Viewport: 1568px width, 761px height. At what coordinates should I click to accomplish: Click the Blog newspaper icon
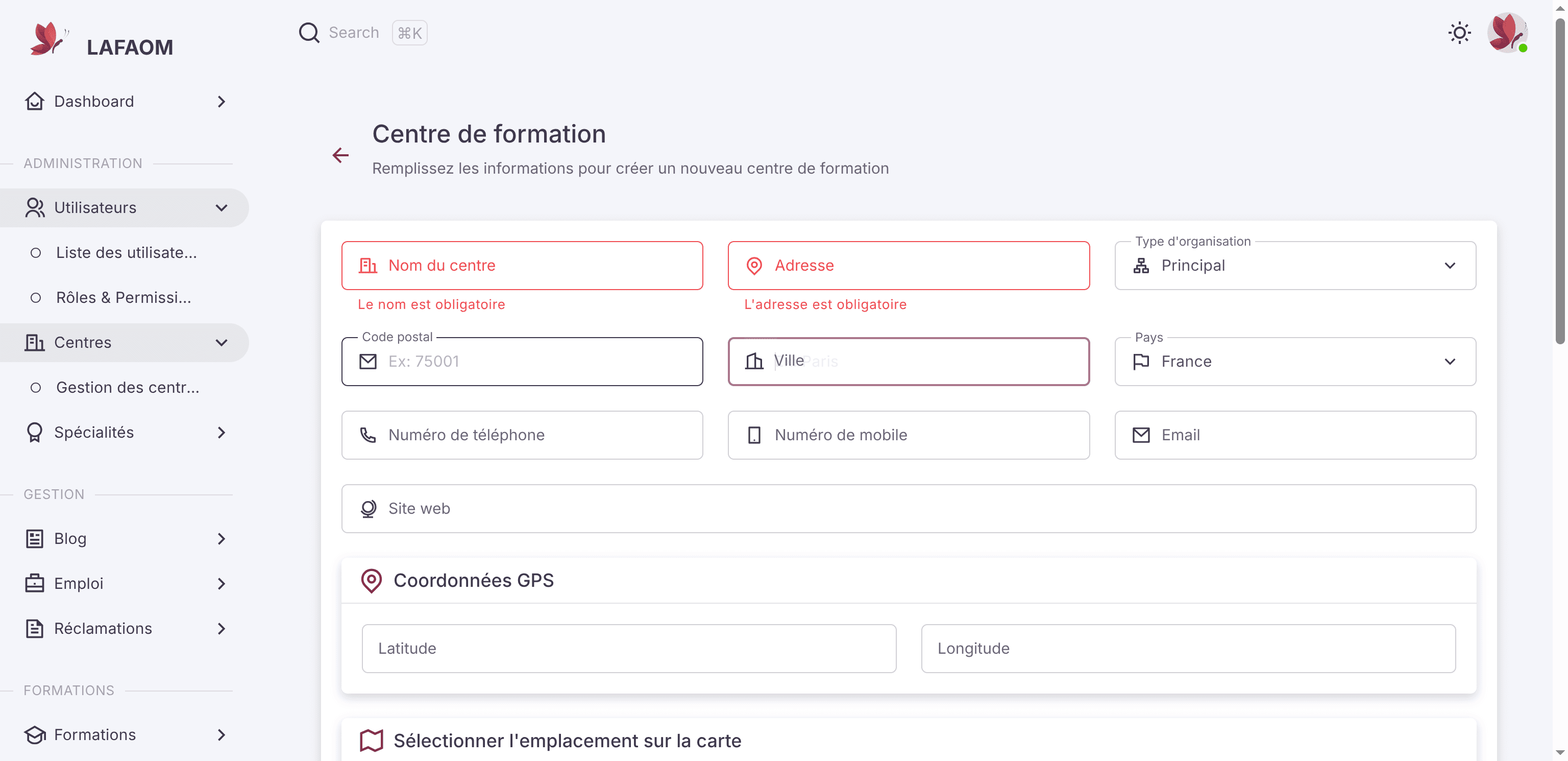click(x=35, y=539)
